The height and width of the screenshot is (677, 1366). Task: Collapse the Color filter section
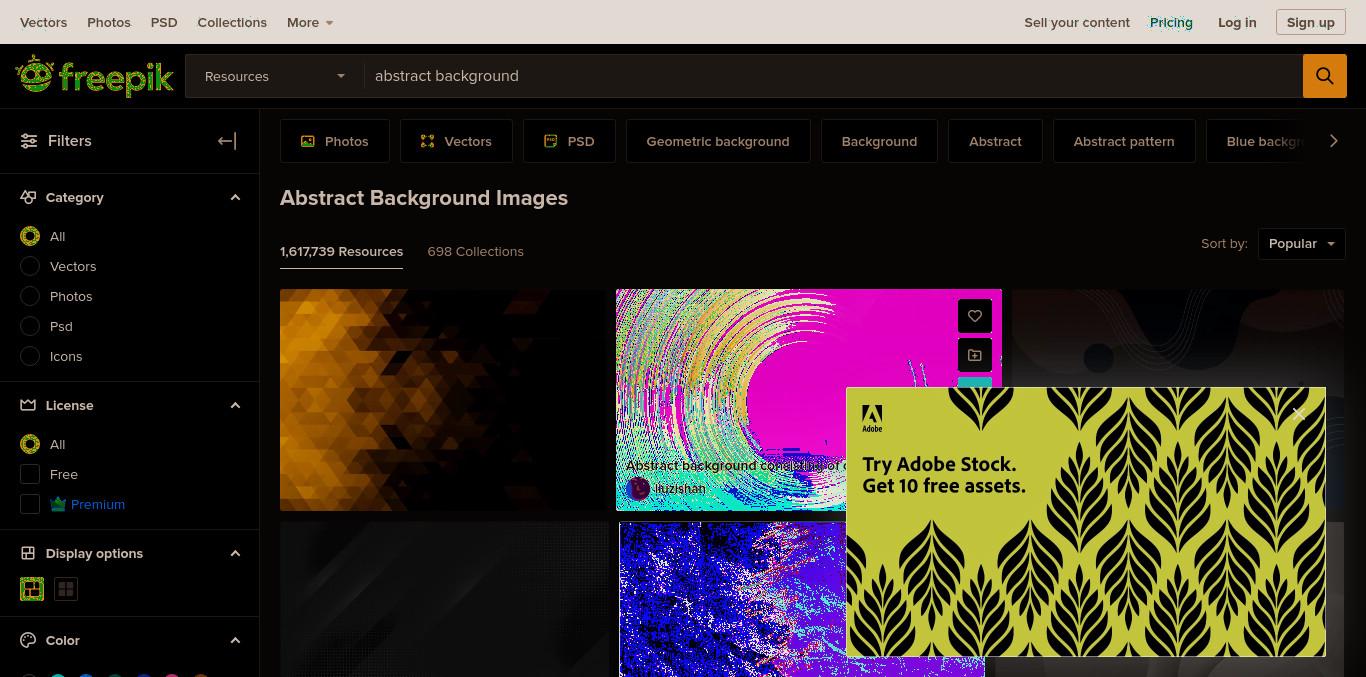[235, 640]
